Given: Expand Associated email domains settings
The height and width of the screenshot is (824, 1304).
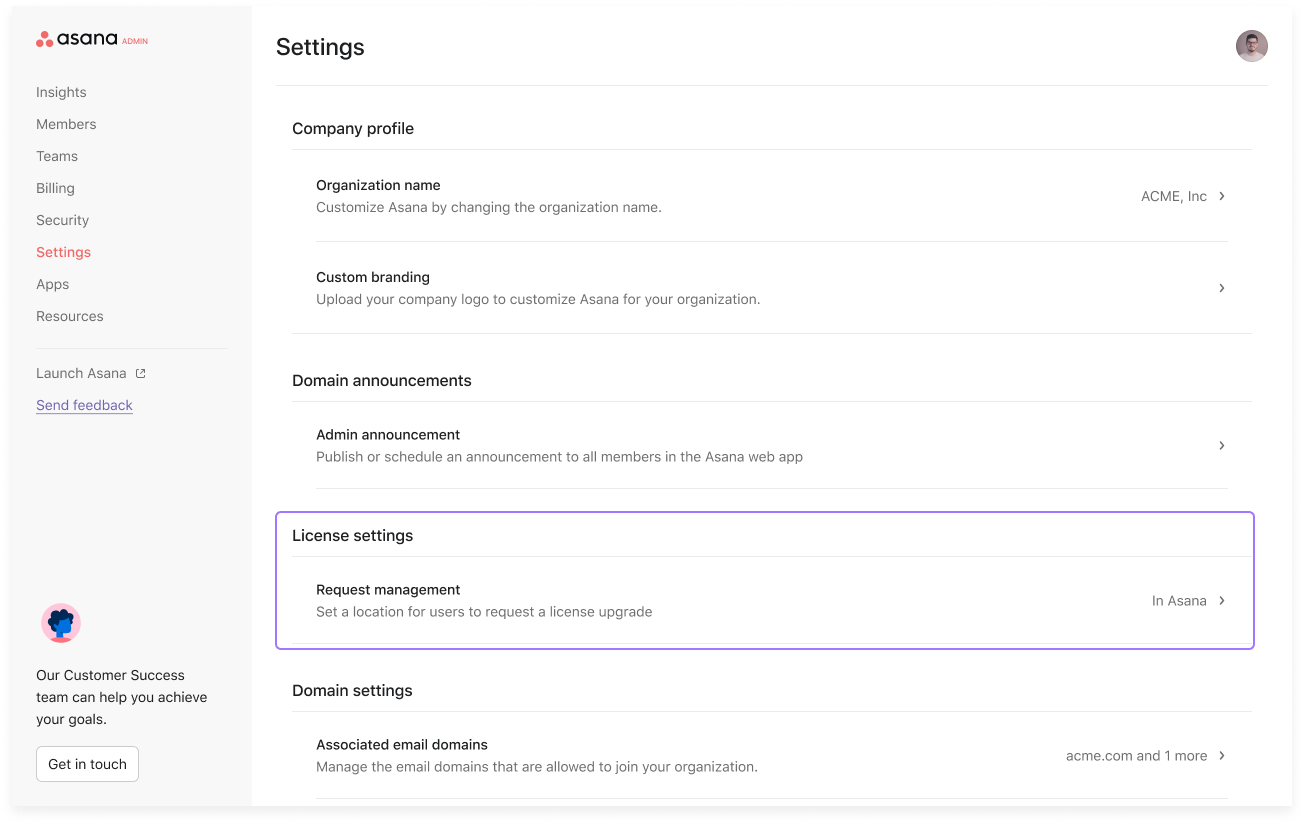Looking at the screenshot, I should pos(1221,755).
